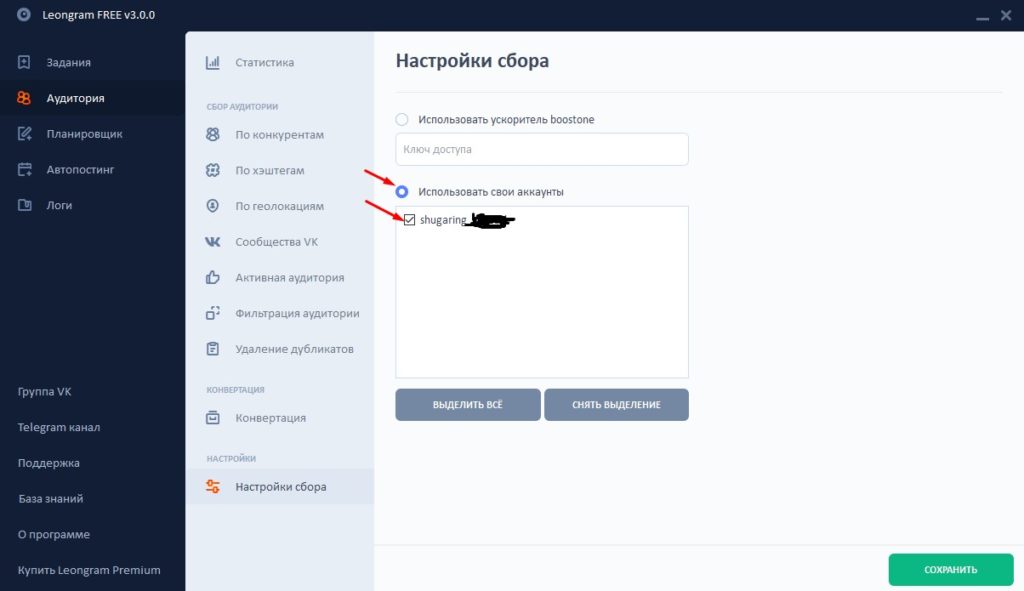Image resolution: width=1024 pixels, height=591 pixels.
Task: Close the Leongram window
Action: [x=1006, y=15]
